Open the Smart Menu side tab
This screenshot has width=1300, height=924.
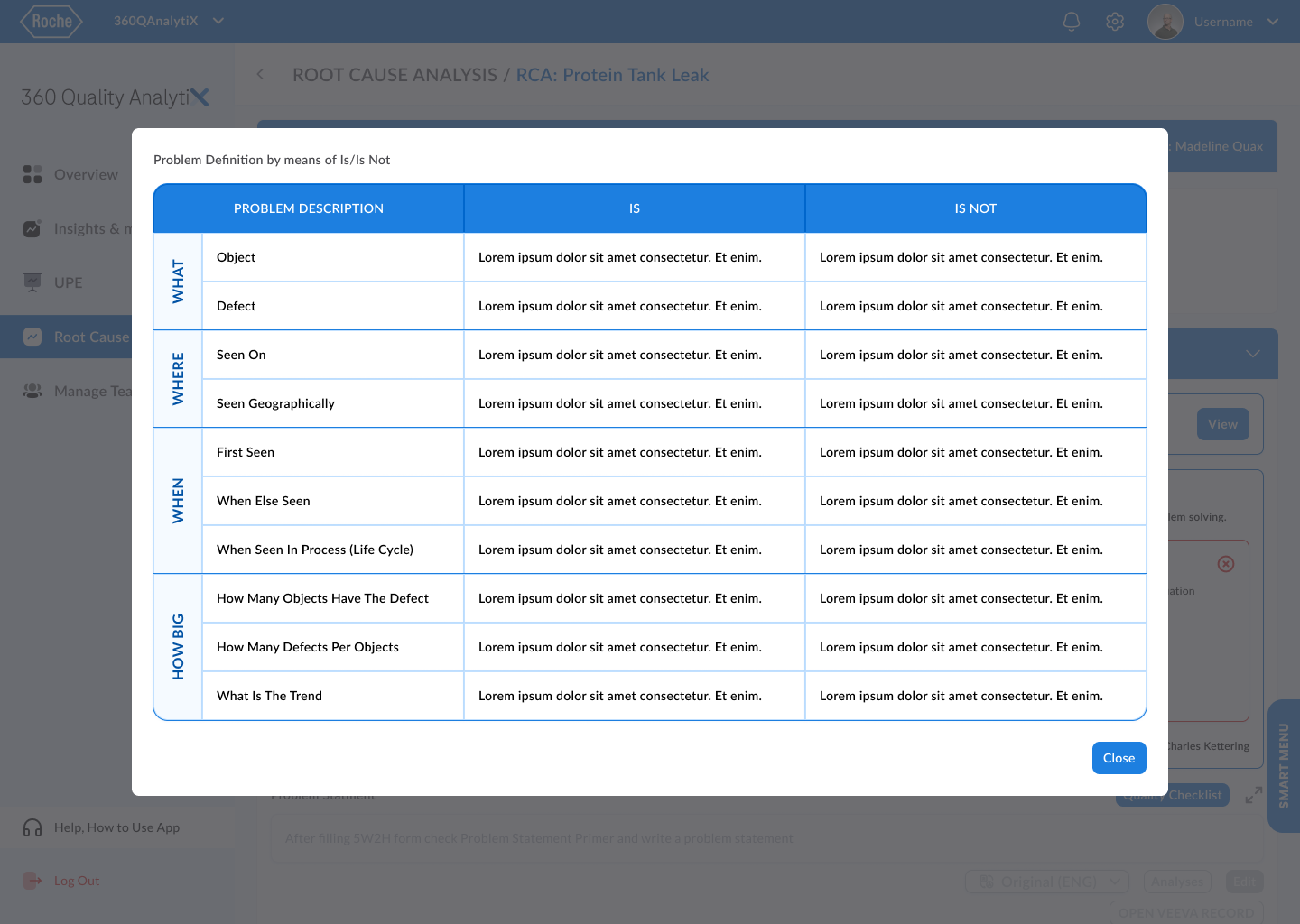point(1283,765)
